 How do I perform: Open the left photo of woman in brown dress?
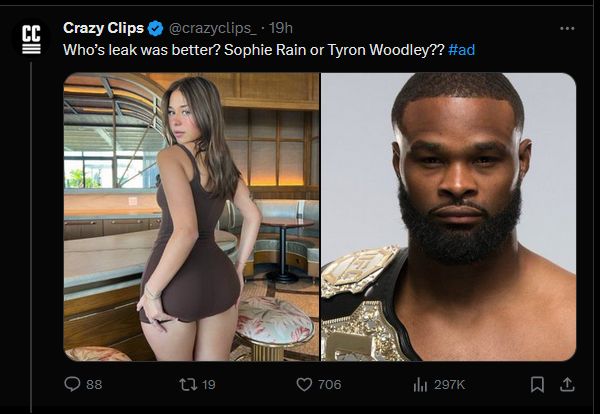click(191, 216)
